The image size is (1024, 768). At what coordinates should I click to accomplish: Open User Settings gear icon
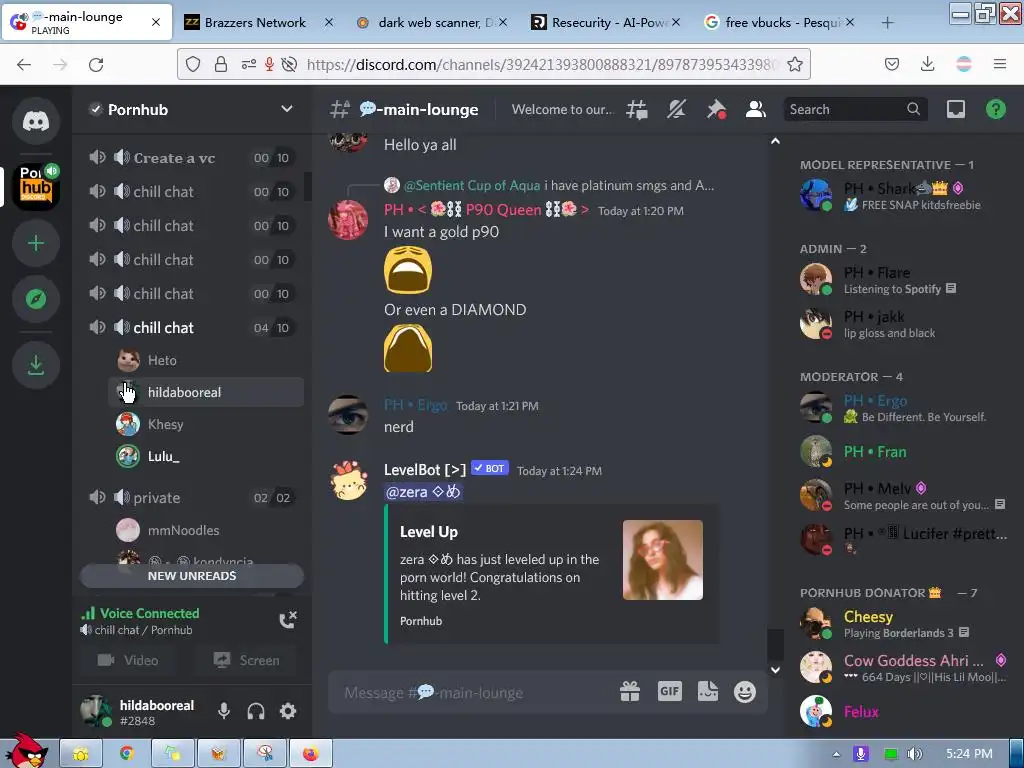pos(288,711)
